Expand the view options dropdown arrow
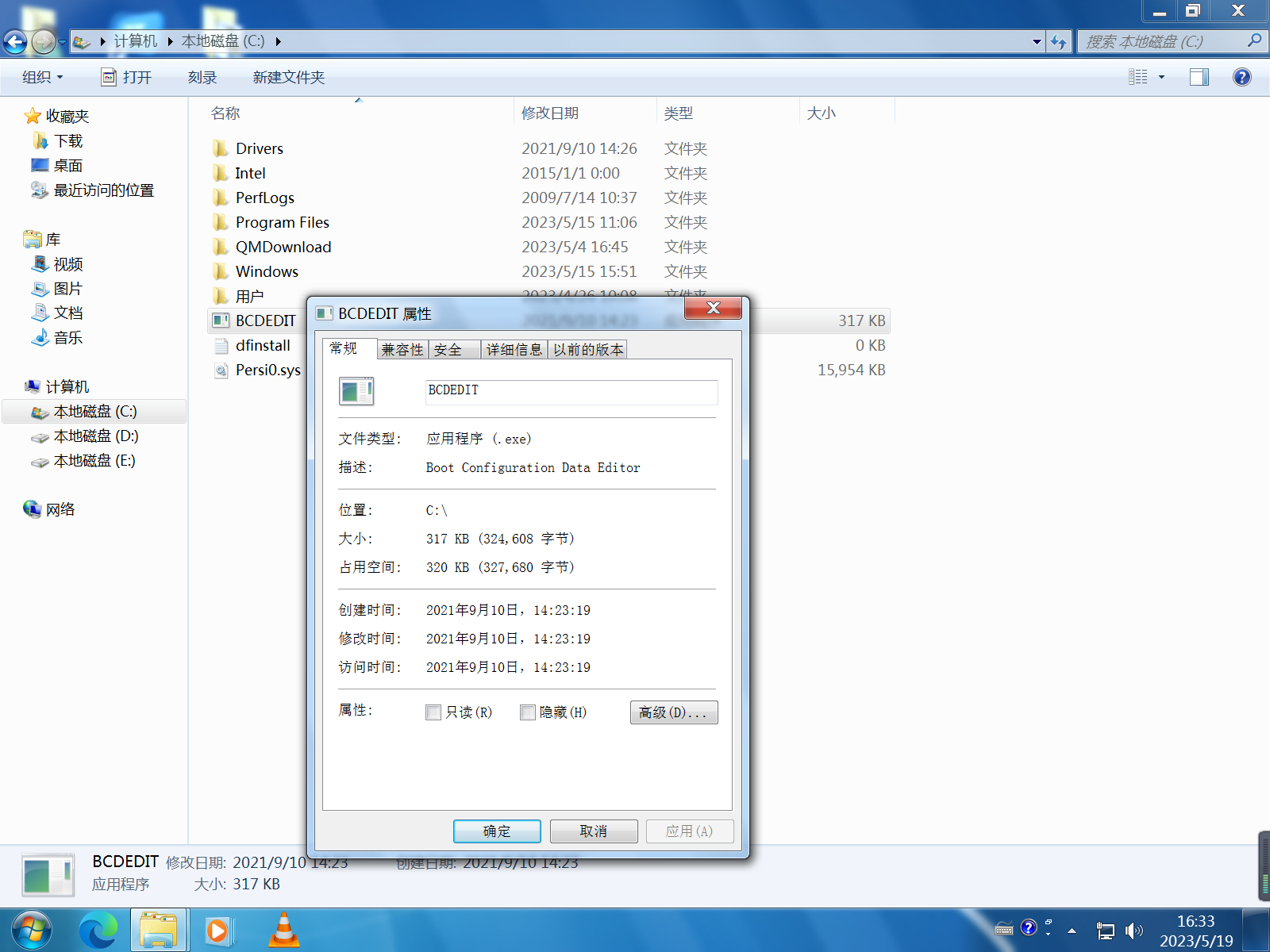The image size is (1270, 952). (x=1161, y=77)
